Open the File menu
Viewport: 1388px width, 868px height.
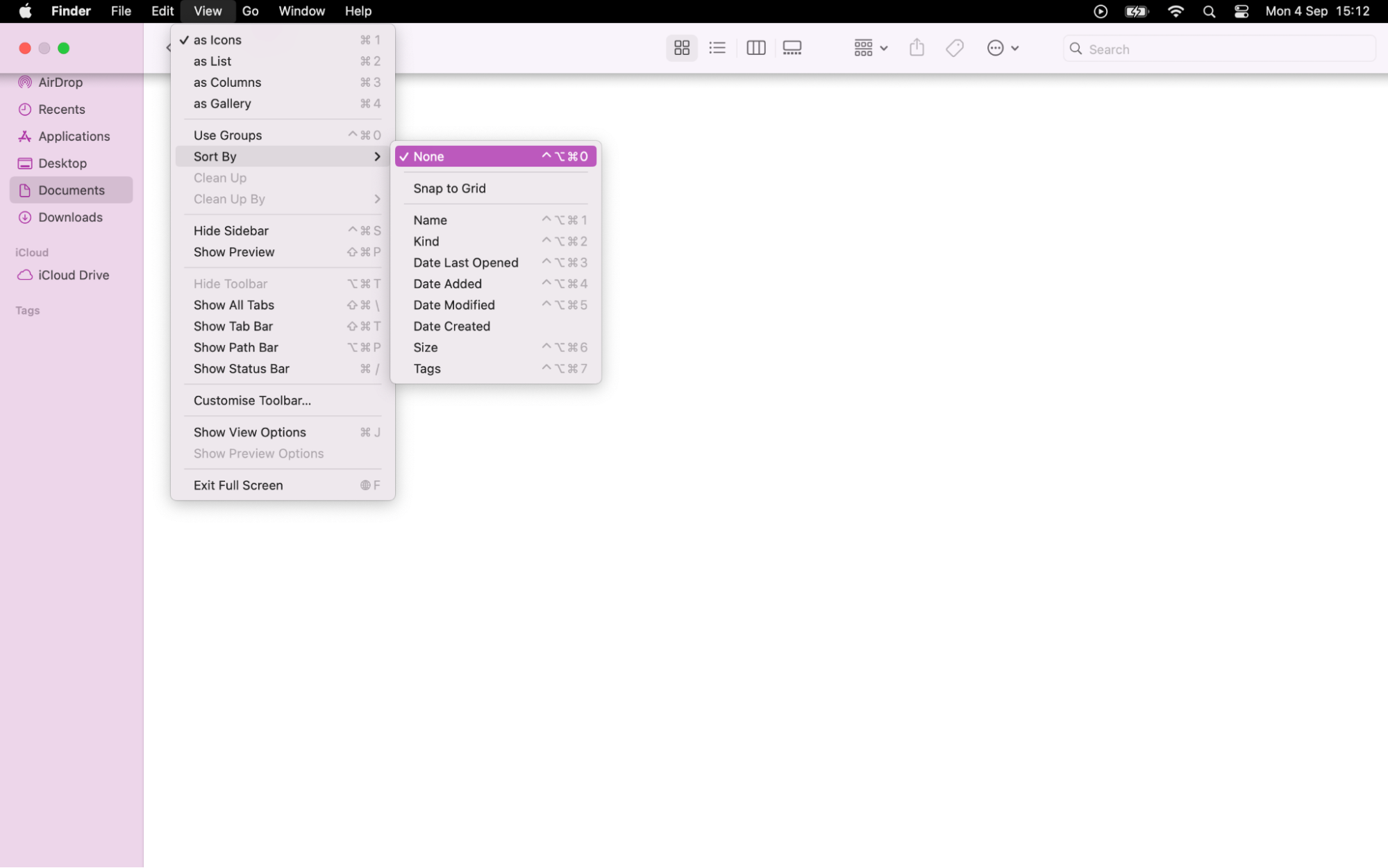[x=121, y=11]
